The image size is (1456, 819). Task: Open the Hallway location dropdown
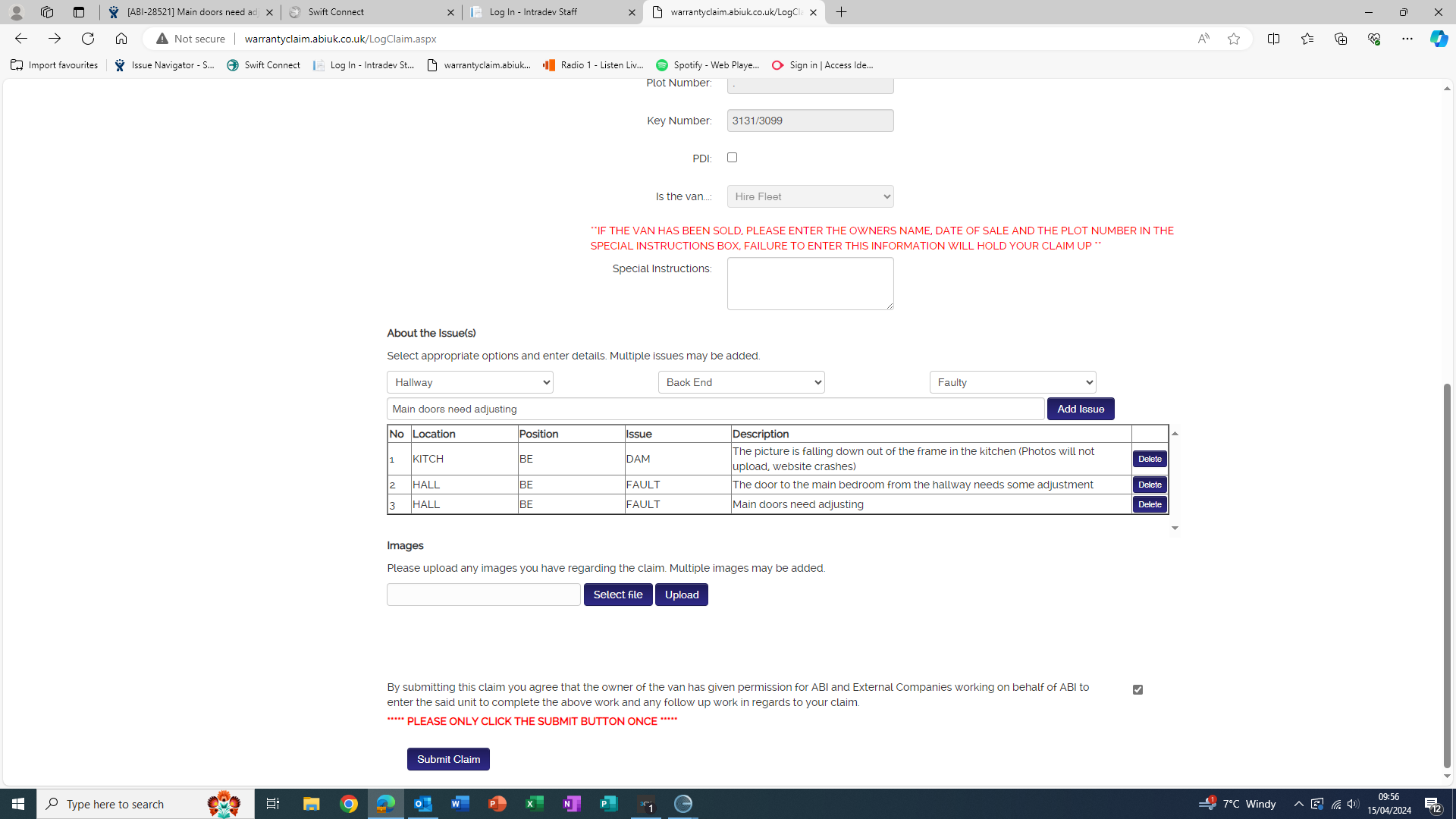(x=470, y=382)
